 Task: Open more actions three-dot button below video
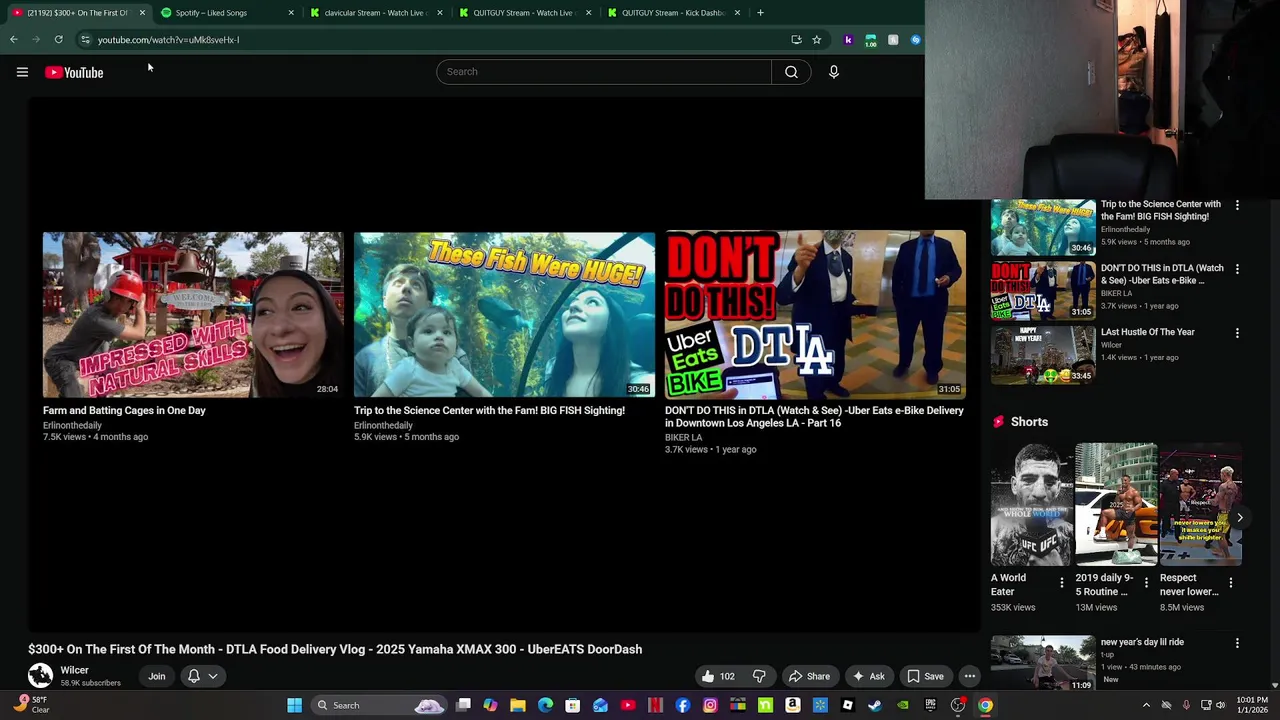pos(969,676)
